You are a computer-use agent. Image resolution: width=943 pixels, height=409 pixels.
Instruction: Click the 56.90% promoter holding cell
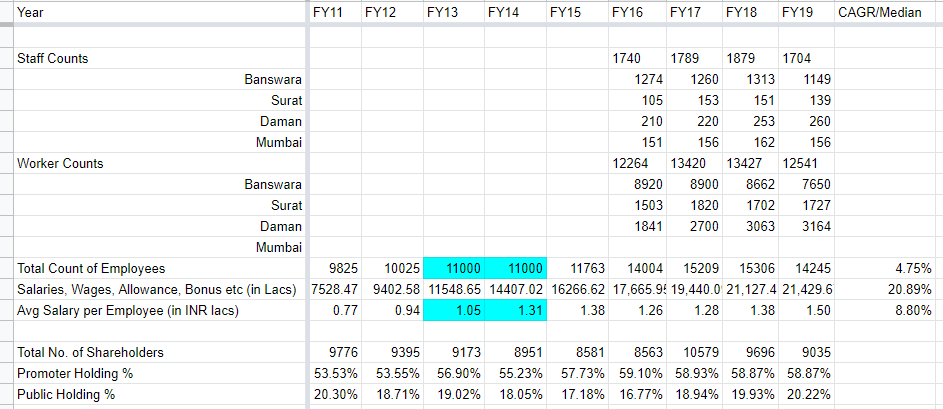tap(454, 373)
